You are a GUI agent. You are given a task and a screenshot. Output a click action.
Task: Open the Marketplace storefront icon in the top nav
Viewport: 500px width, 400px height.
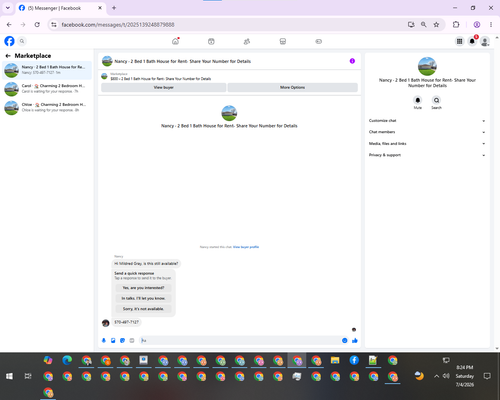tap(283, 41)
